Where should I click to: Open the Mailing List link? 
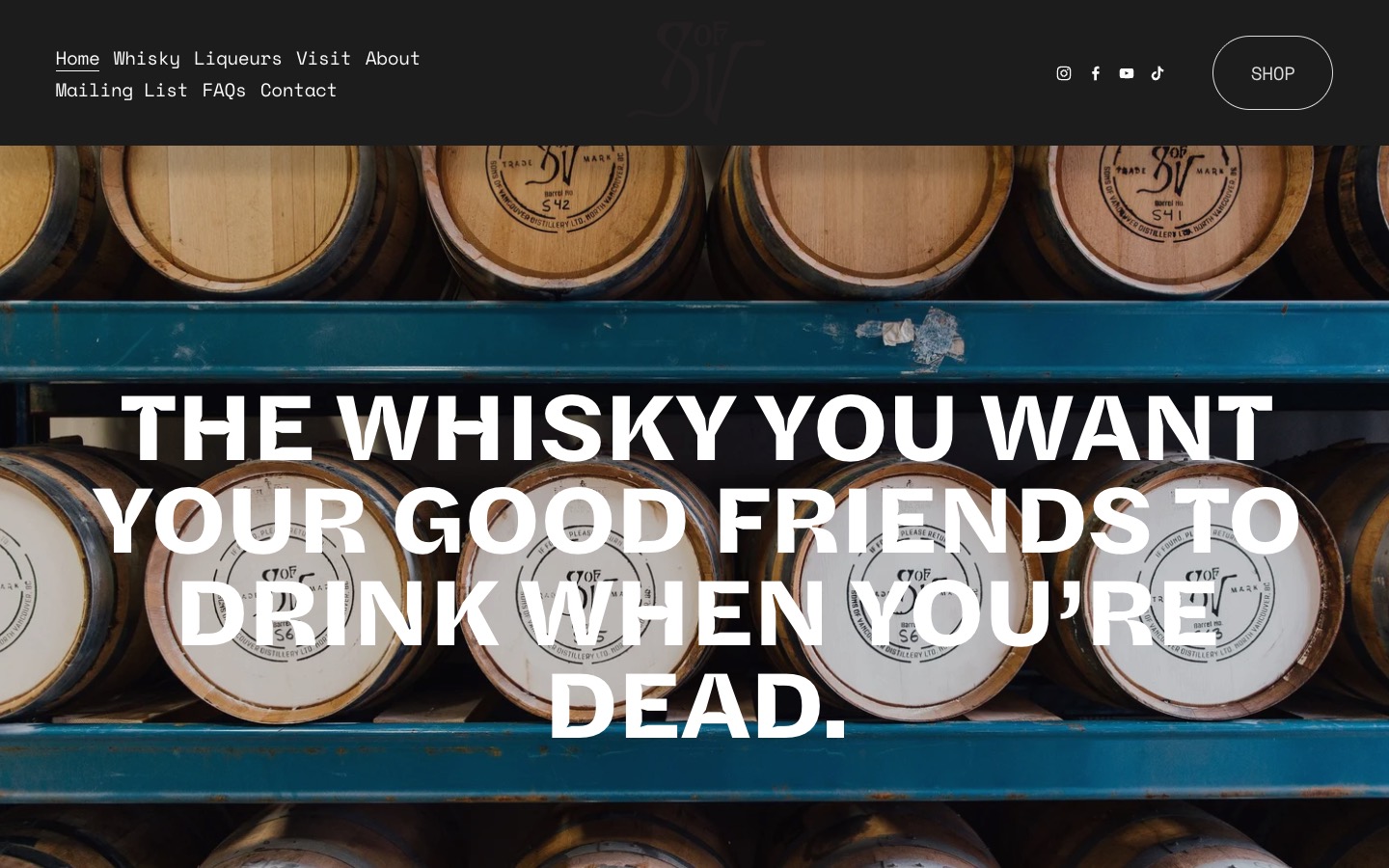click(x=122, y=90)
